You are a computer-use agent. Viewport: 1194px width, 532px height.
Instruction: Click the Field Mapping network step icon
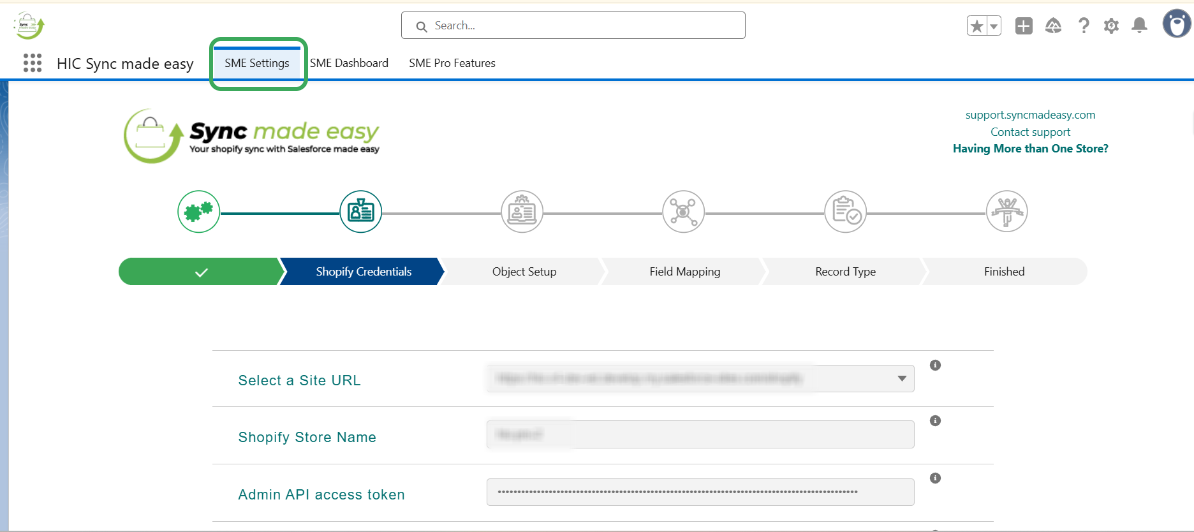683,211
